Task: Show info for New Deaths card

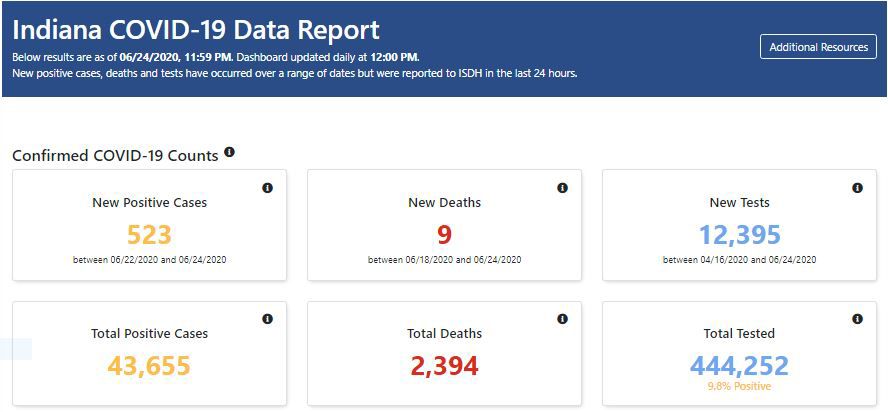Action: click(x=562, y=188)
